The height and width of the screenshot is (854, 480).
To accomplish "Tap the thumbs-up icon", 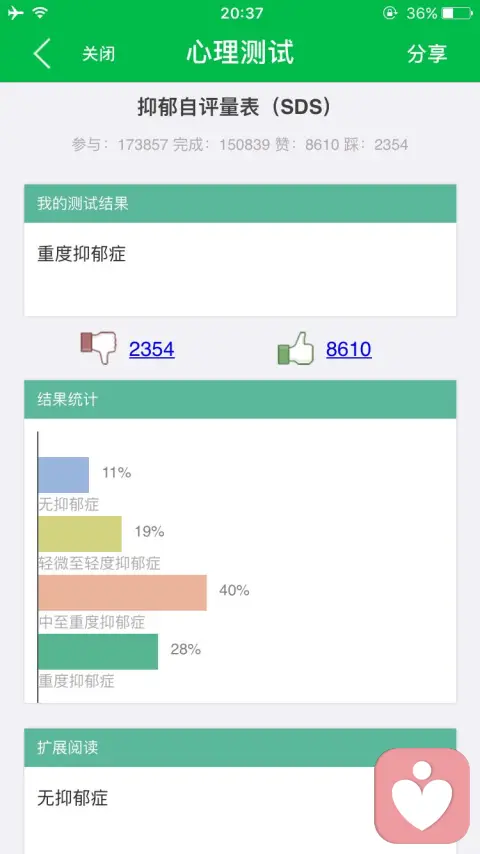I will pos(296,348).
